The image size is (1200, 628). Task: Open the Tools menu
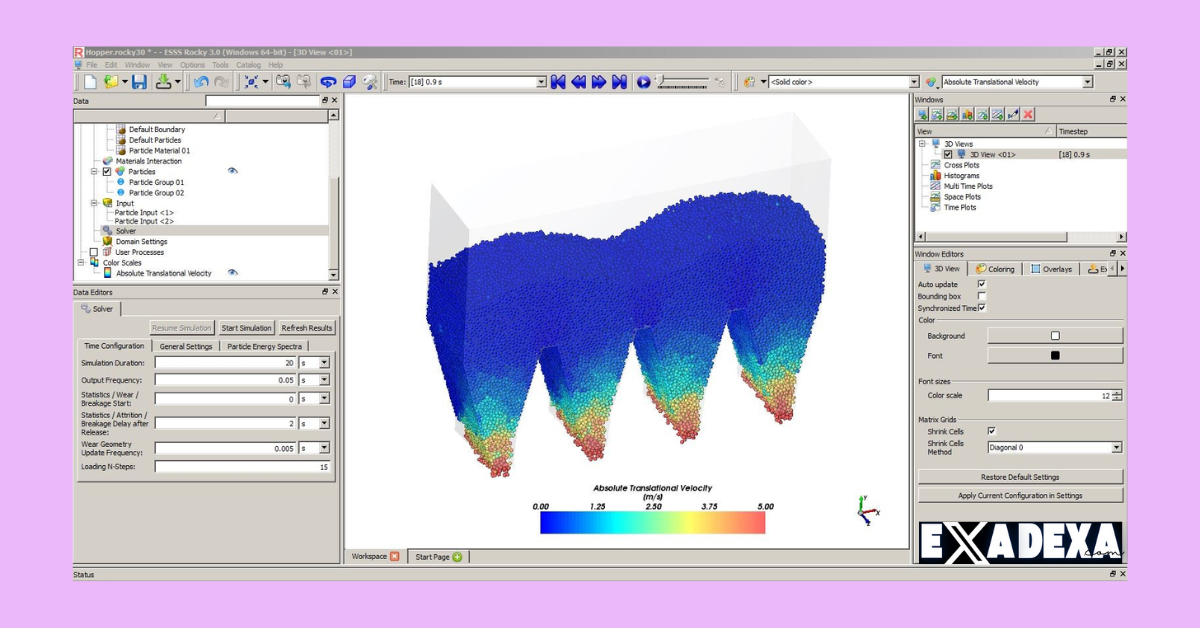tap(220, 65)
